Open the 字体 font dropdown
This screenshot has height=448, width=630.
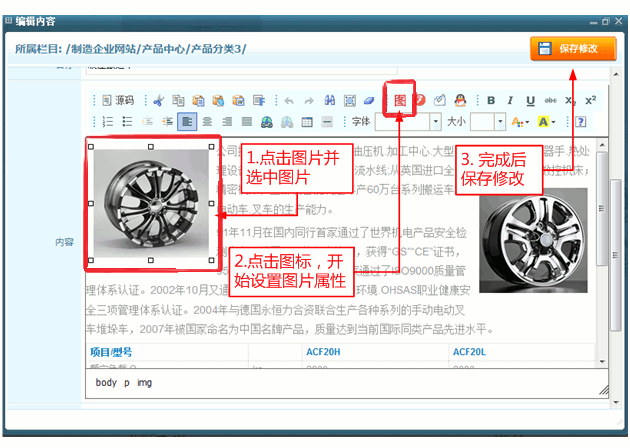click(436, 122)
